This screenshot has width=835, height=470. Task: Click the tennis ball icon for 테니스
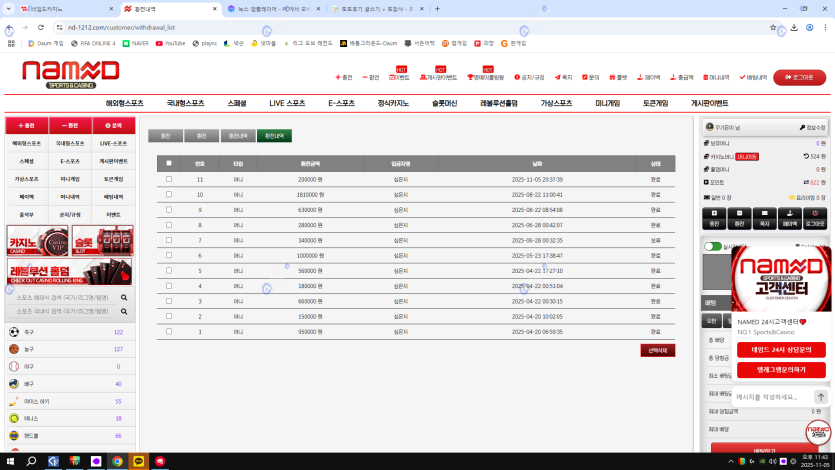14,418
